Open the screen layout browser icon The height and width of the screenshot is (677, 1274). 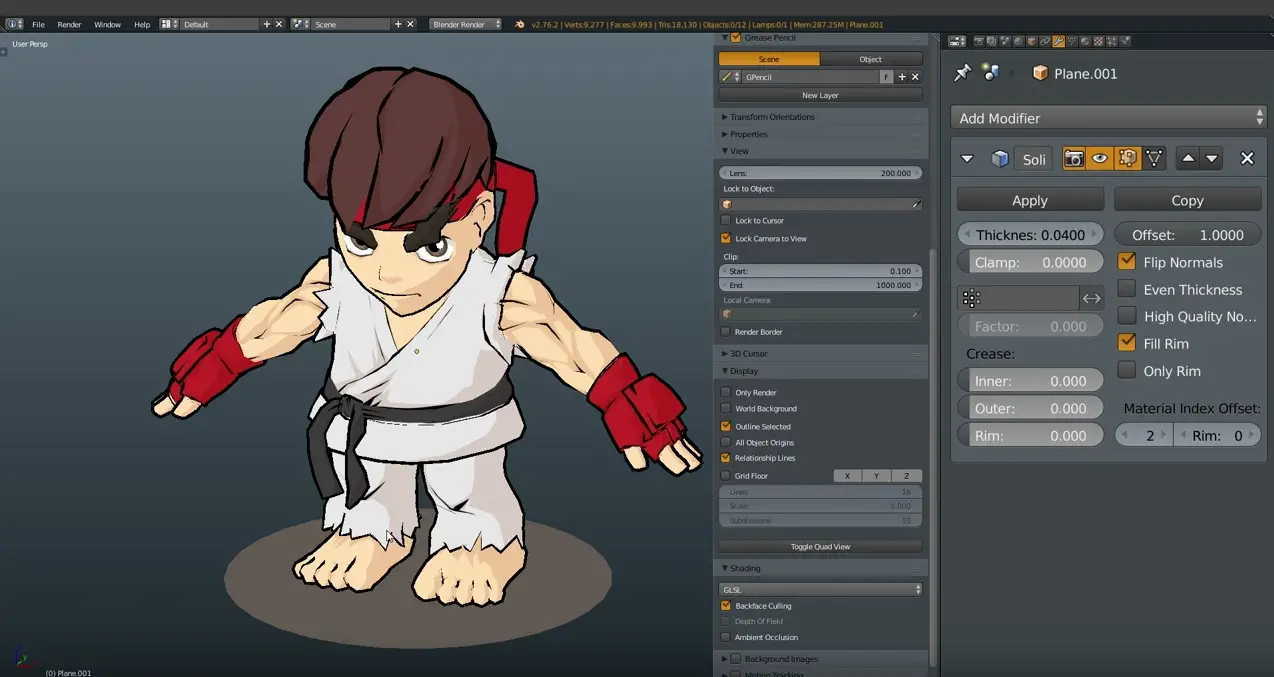click(169, 24)
